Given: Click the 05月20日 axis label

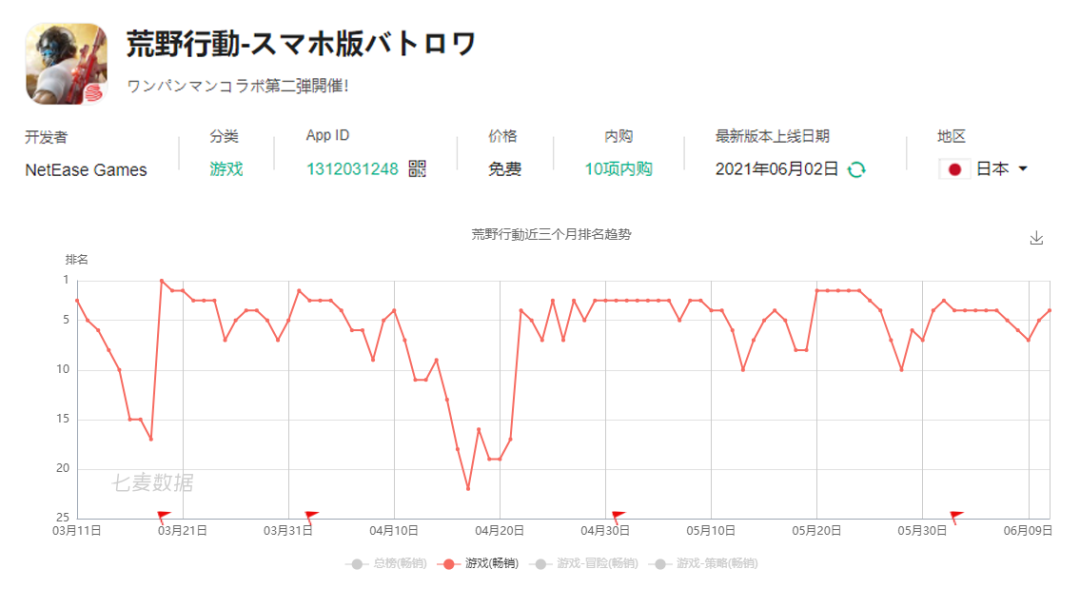Looking at the screenshot, I should coord(816,530).
